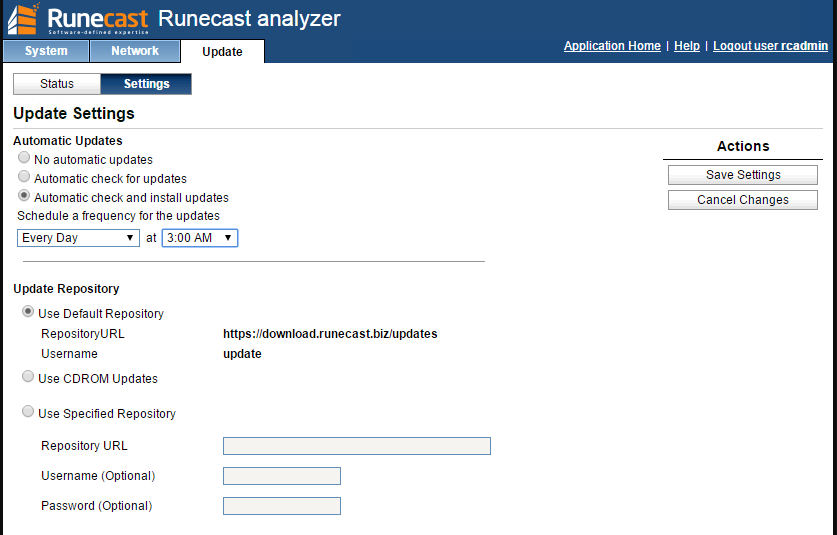Screen dimensions: 837x535
Task: Open the Application Home link
Action: 612,46
